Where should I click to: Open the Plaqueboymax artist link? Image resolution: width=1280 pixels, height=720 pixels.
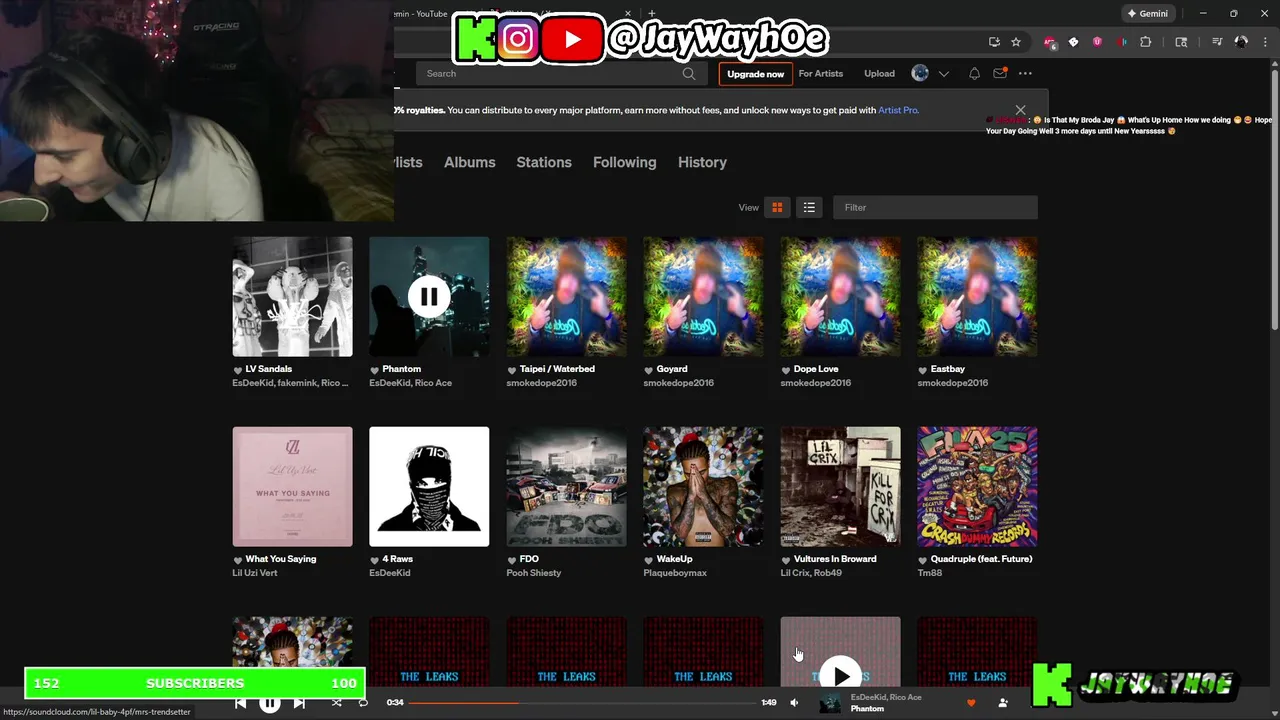[675, 573]
